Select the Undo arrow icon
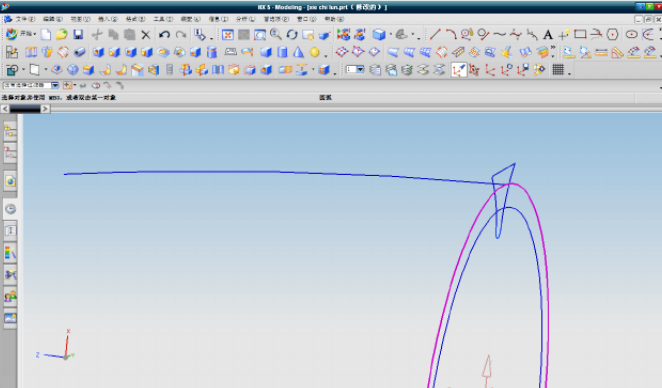This screenshot has width=662, height=388. pos(164,35)
